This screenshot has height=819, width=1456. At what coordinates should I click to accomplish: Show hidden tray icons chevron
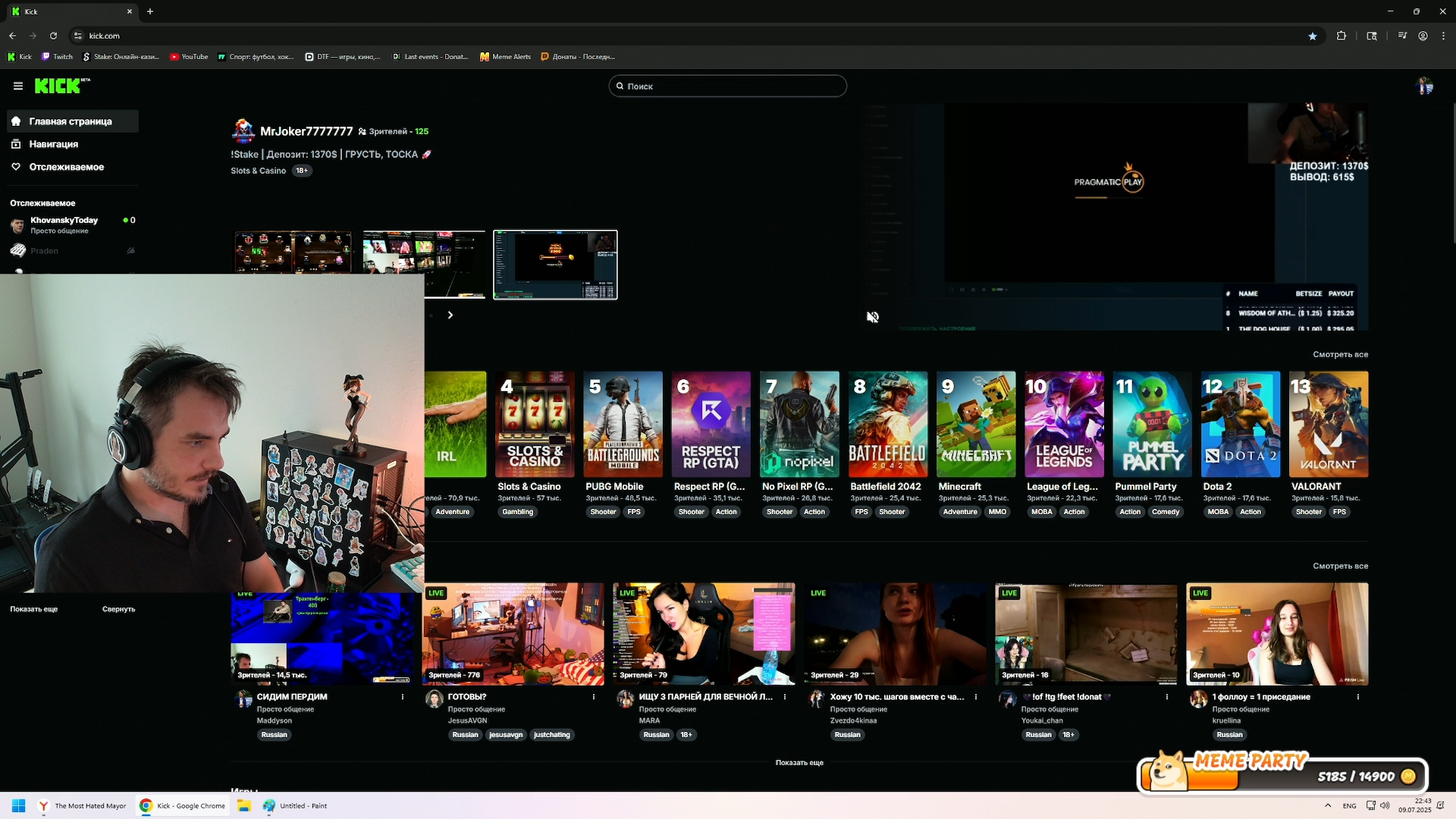coord(1328,806)
